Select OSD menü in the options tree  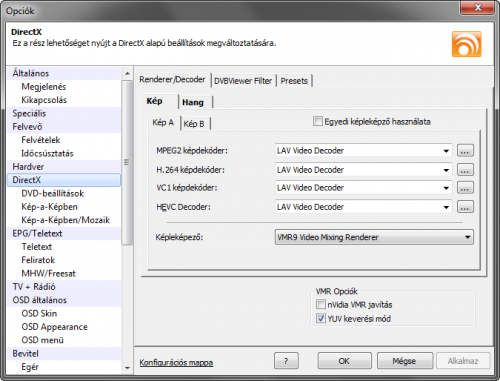(64, 340)
